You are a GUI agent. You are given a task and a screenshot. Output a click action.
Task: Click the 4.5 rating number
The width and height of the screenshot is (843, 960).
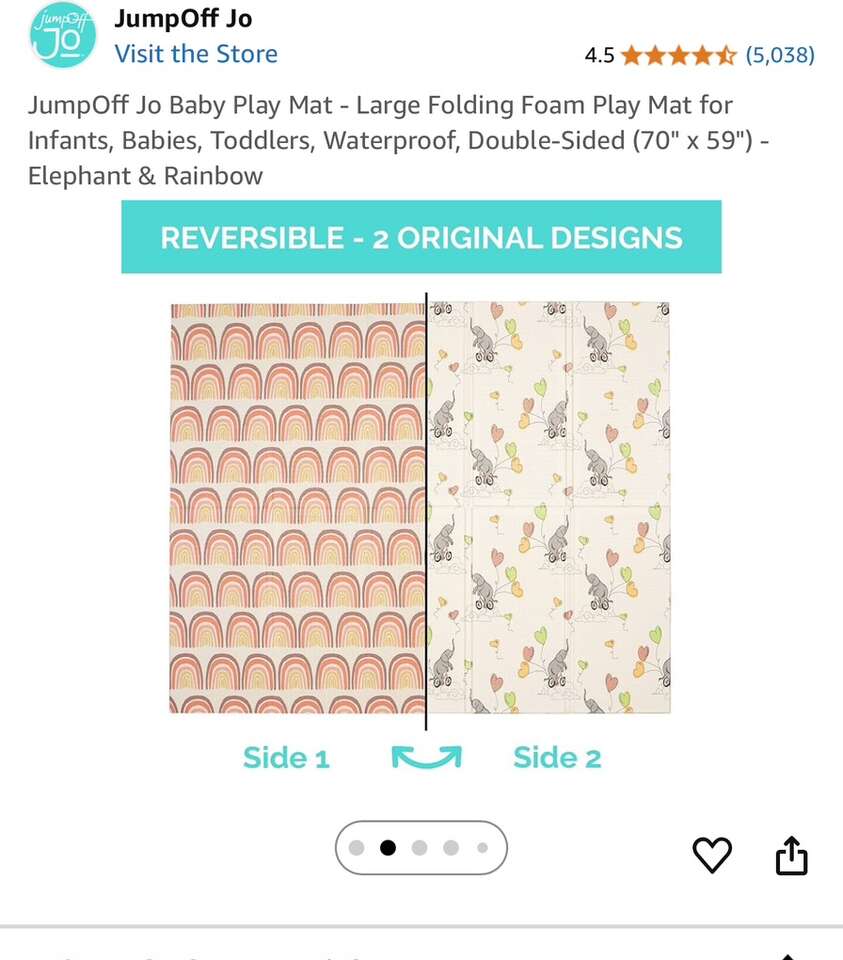pos(599,55)
